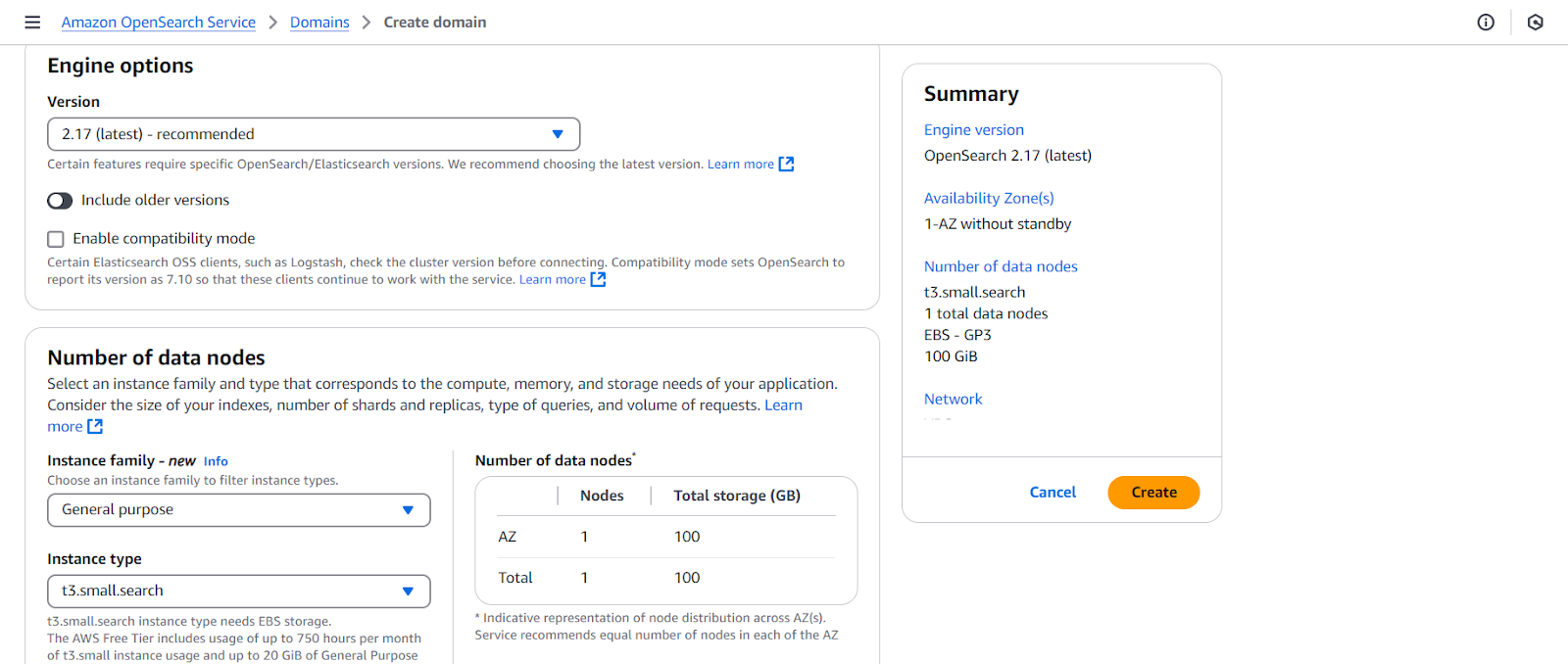Jump to Number of data nodes in Summary
The height and width of the screenshot is (664, 1568).
(1001, 267)
